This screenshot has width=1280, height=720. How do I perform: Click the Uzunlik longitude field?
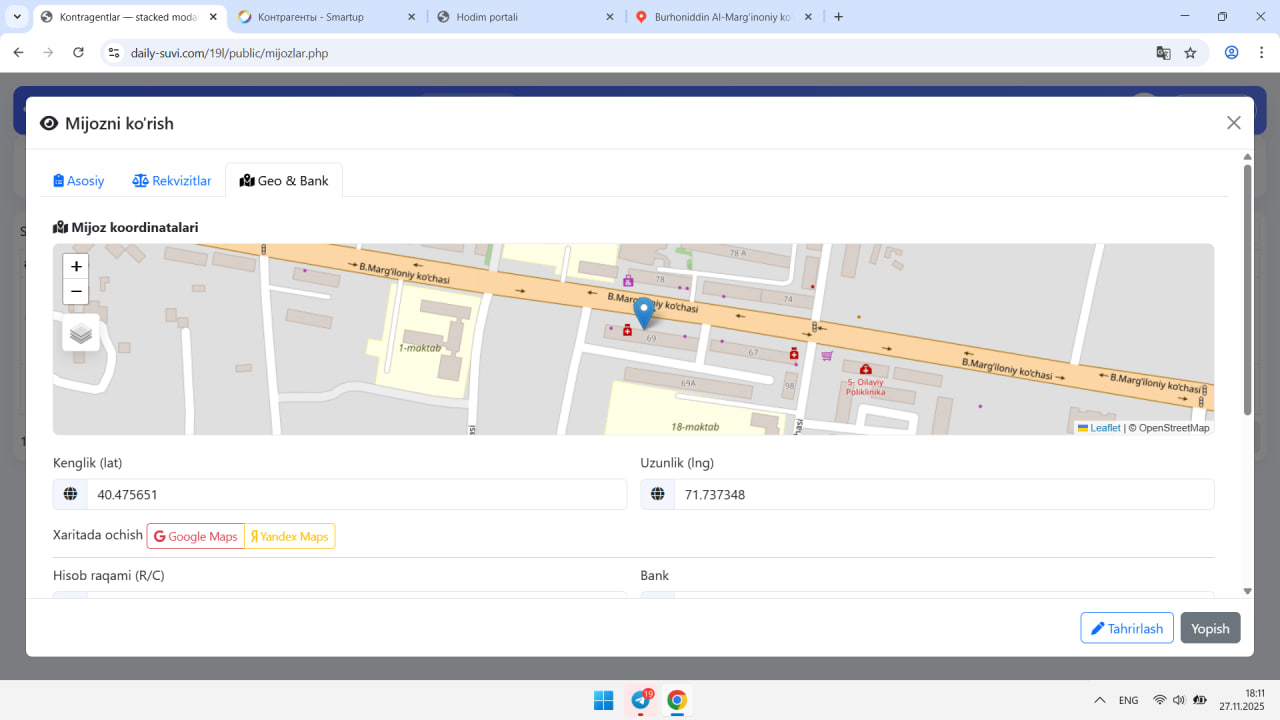(x=943, y=495)
